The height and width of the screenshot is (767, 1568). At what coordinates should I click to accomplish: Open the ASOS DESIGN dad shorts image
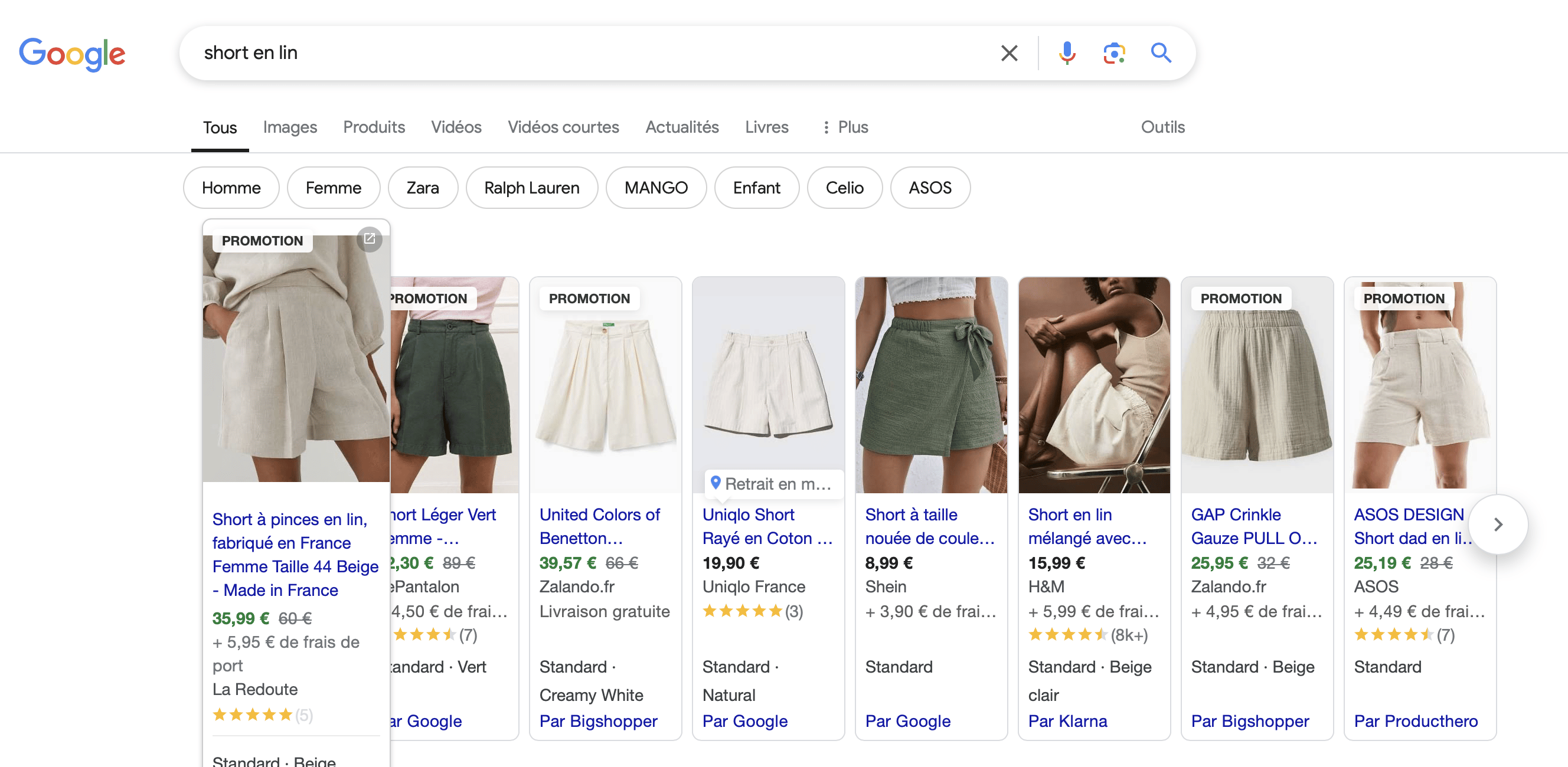click(x=1420, y=385)
